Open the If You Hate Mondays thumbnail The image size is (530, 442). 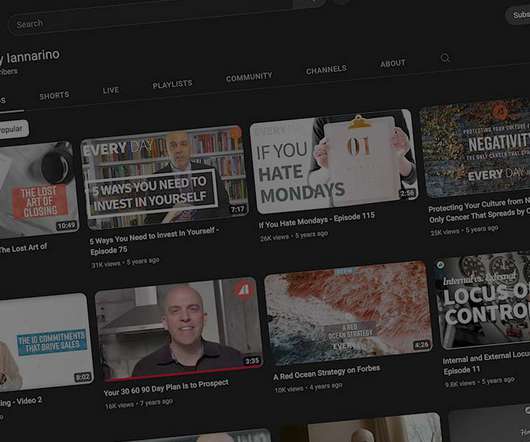point(334,161)
